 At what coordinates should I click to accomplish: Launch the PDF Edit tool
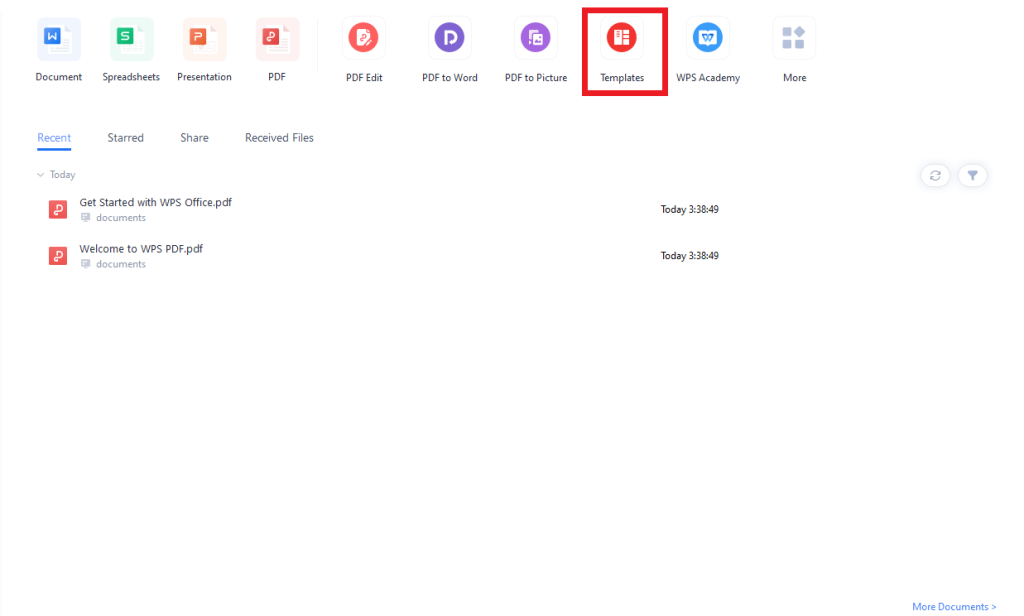[x=363, y=38]
